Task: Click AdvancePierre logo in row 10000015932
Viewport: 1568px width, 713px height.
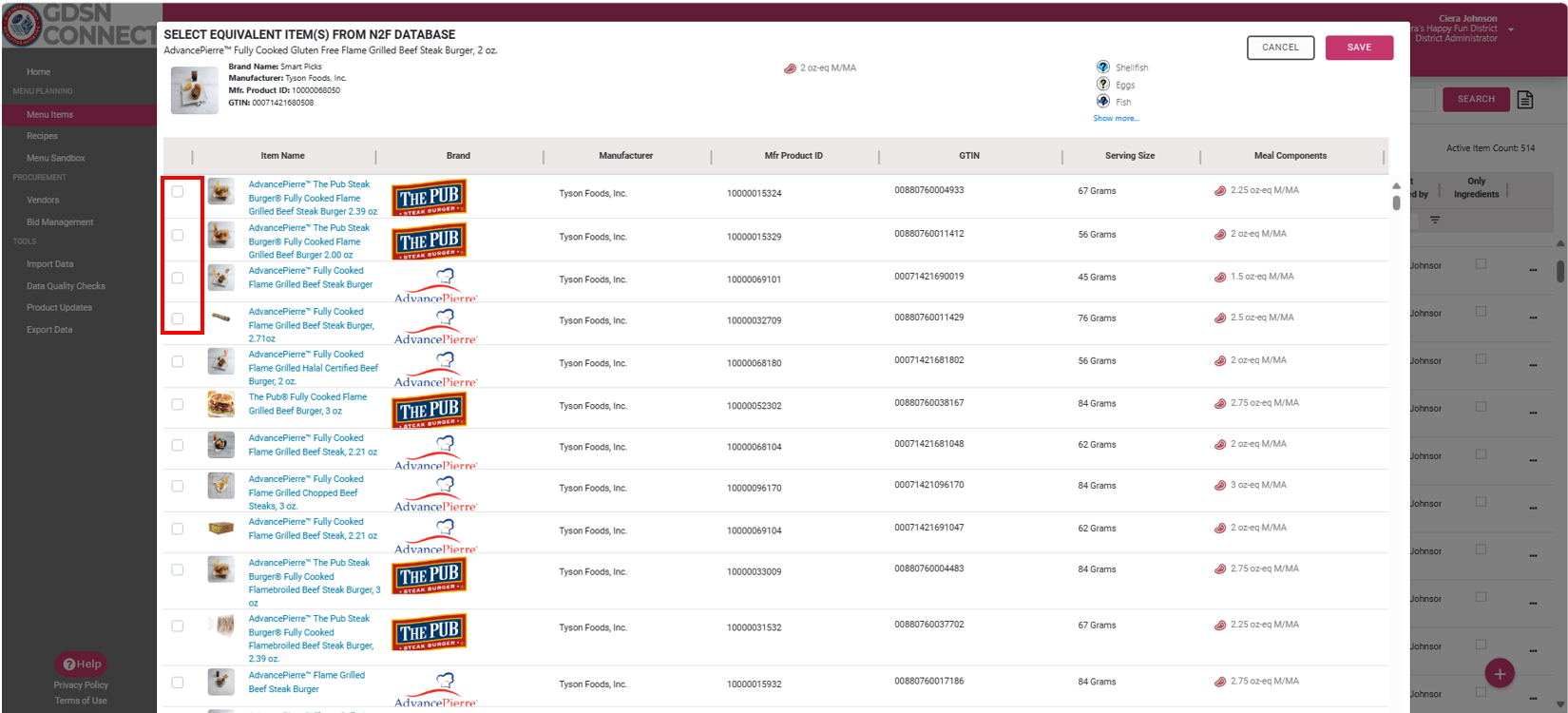Action: (436, 689)
